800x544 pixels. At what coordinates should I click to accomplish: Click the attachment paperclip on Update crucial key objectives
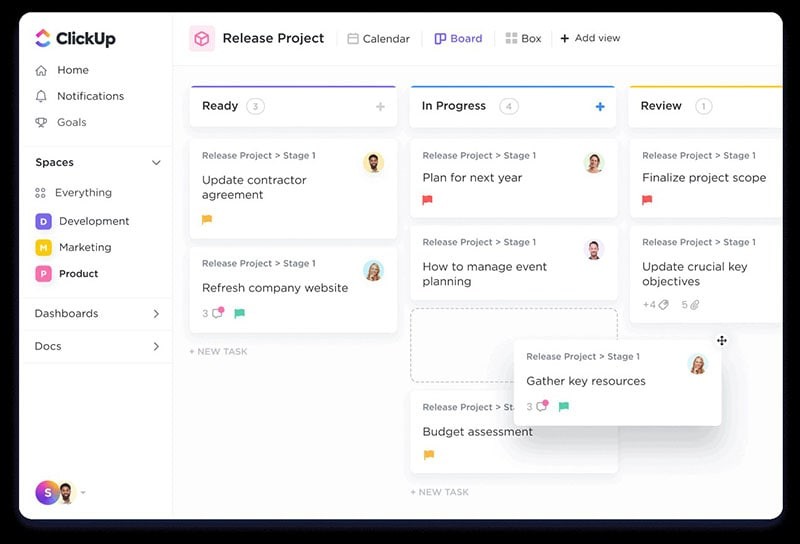pyautogui.click(x=694, y=305)
